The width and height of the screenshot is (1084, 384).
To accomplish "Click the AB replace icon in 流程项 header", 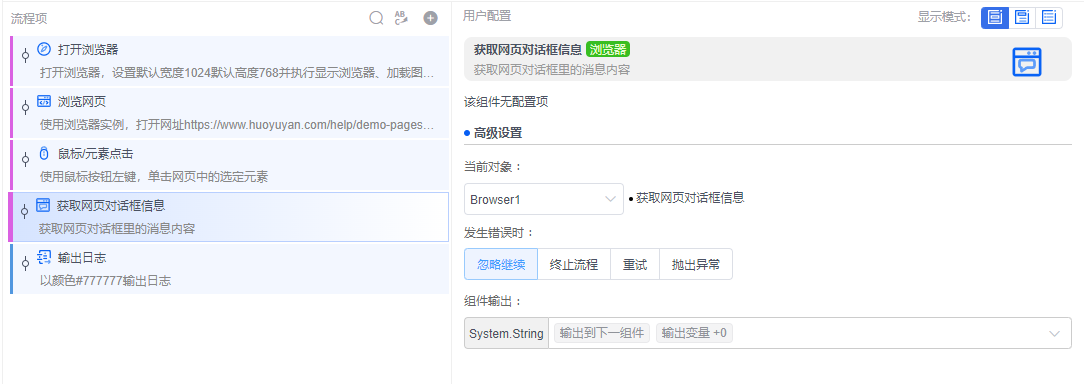I will pyautogui.click(x=402, y=18).
